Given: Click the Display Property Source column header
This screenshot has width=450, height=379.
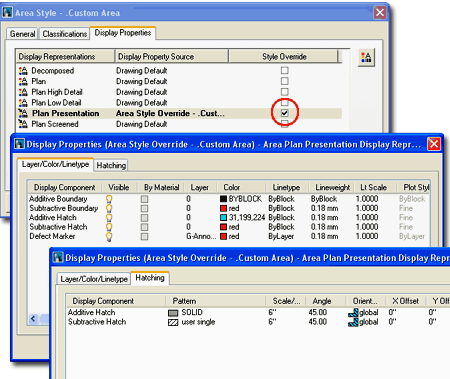Looking at the screenshot, I should click(172, 57).
